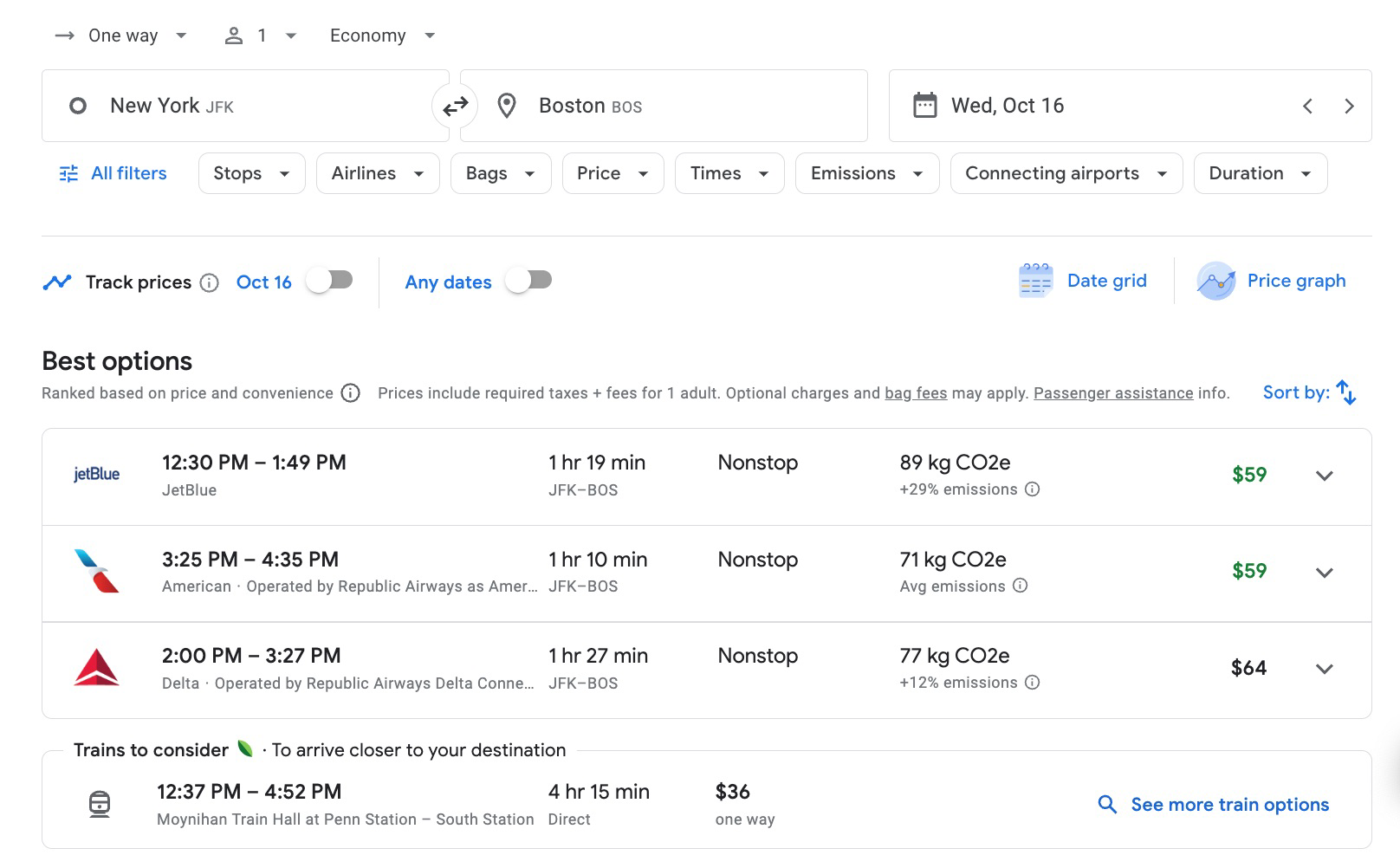The height and width of the screenshot is (868, 1400).
Task: Click the calendar icon beside Wed, Oct 16
Action: (927, 105)
